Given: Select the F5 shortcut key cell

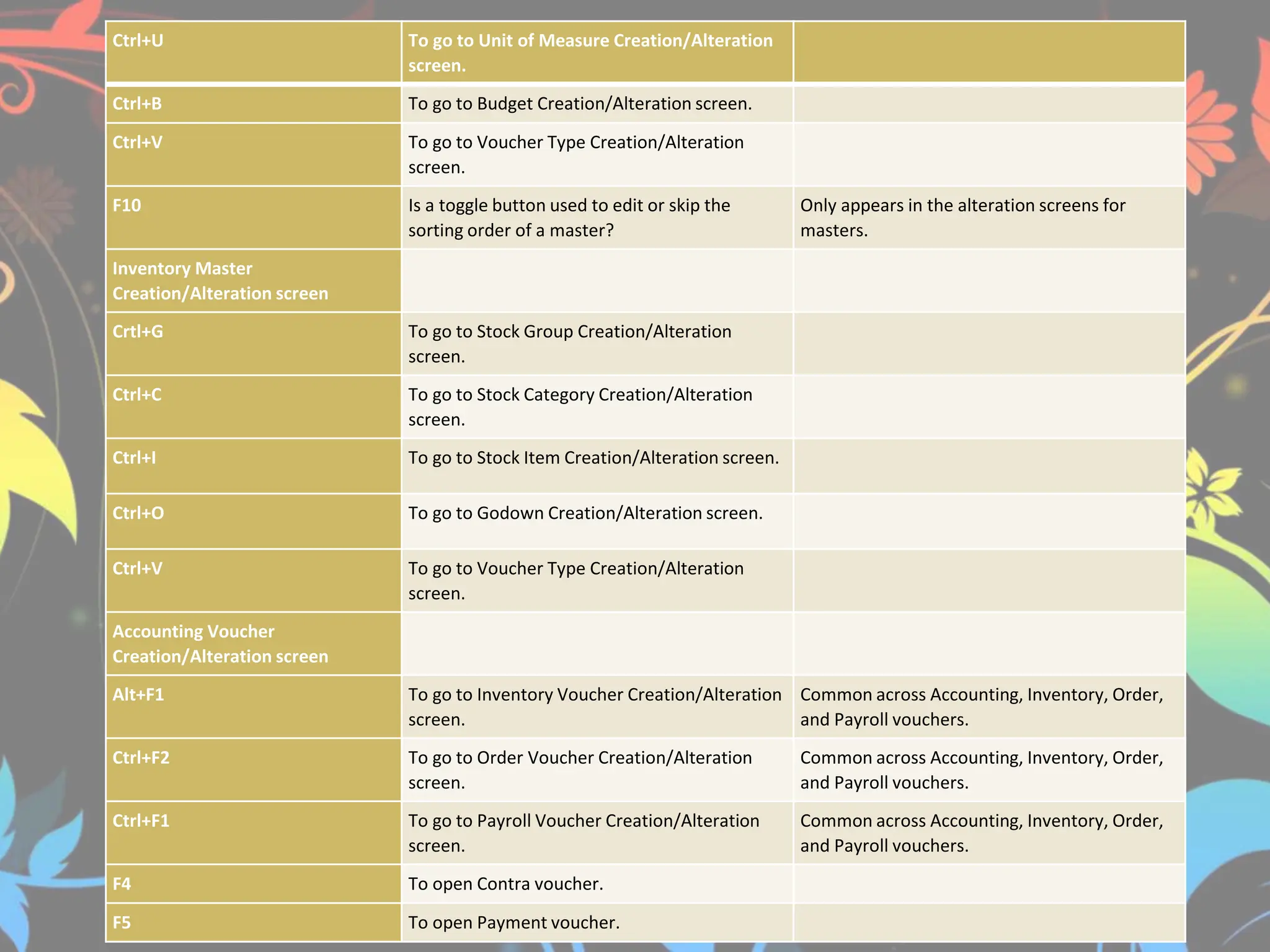Looking at the screenshot, I should point(122,923).
